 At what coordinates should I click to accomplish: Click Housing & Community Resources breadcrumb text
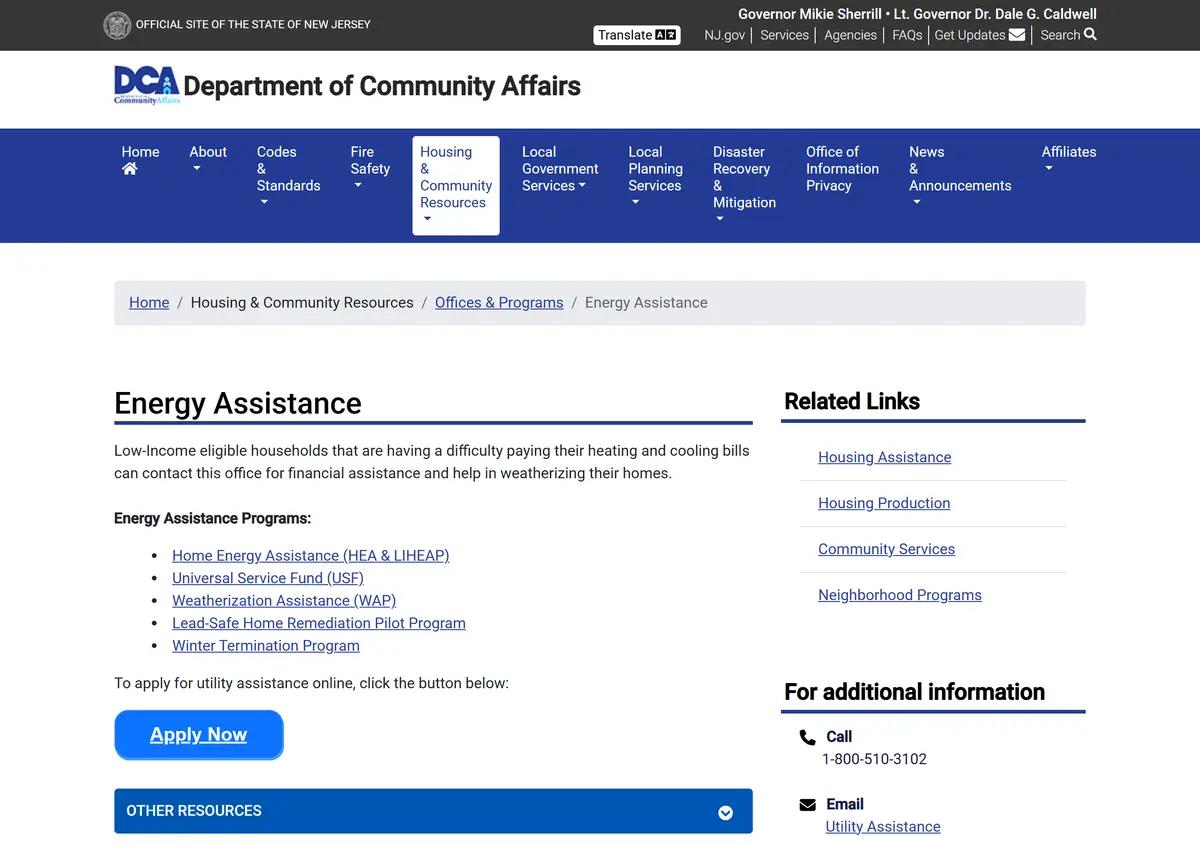(x=302, y=303)
